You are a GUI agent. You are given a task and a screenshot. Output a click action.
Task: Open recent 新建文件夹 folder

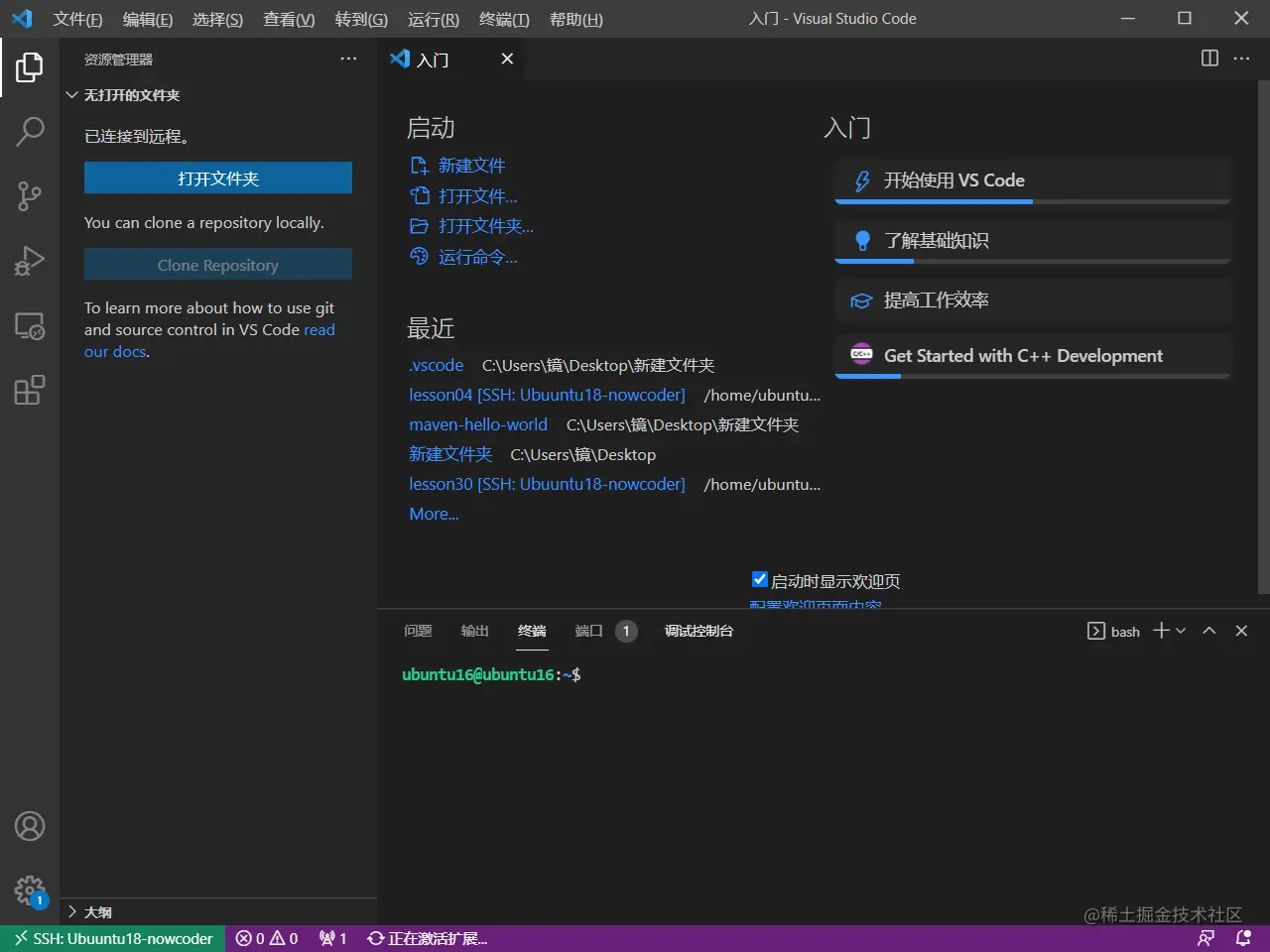(450, 454)
